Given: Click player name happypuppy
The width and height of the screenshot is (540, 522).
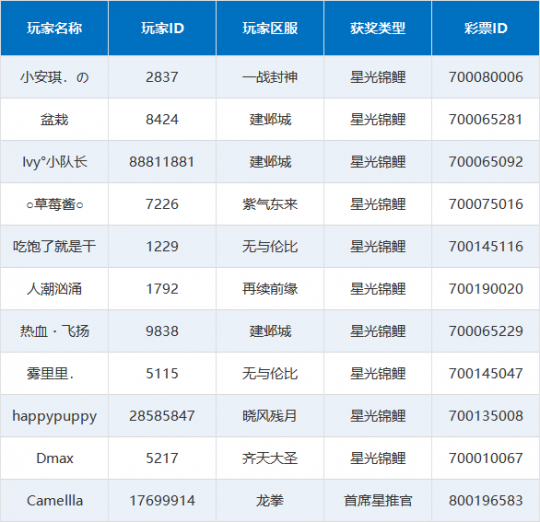Looking at the screenshot, I should click(54, 416).
